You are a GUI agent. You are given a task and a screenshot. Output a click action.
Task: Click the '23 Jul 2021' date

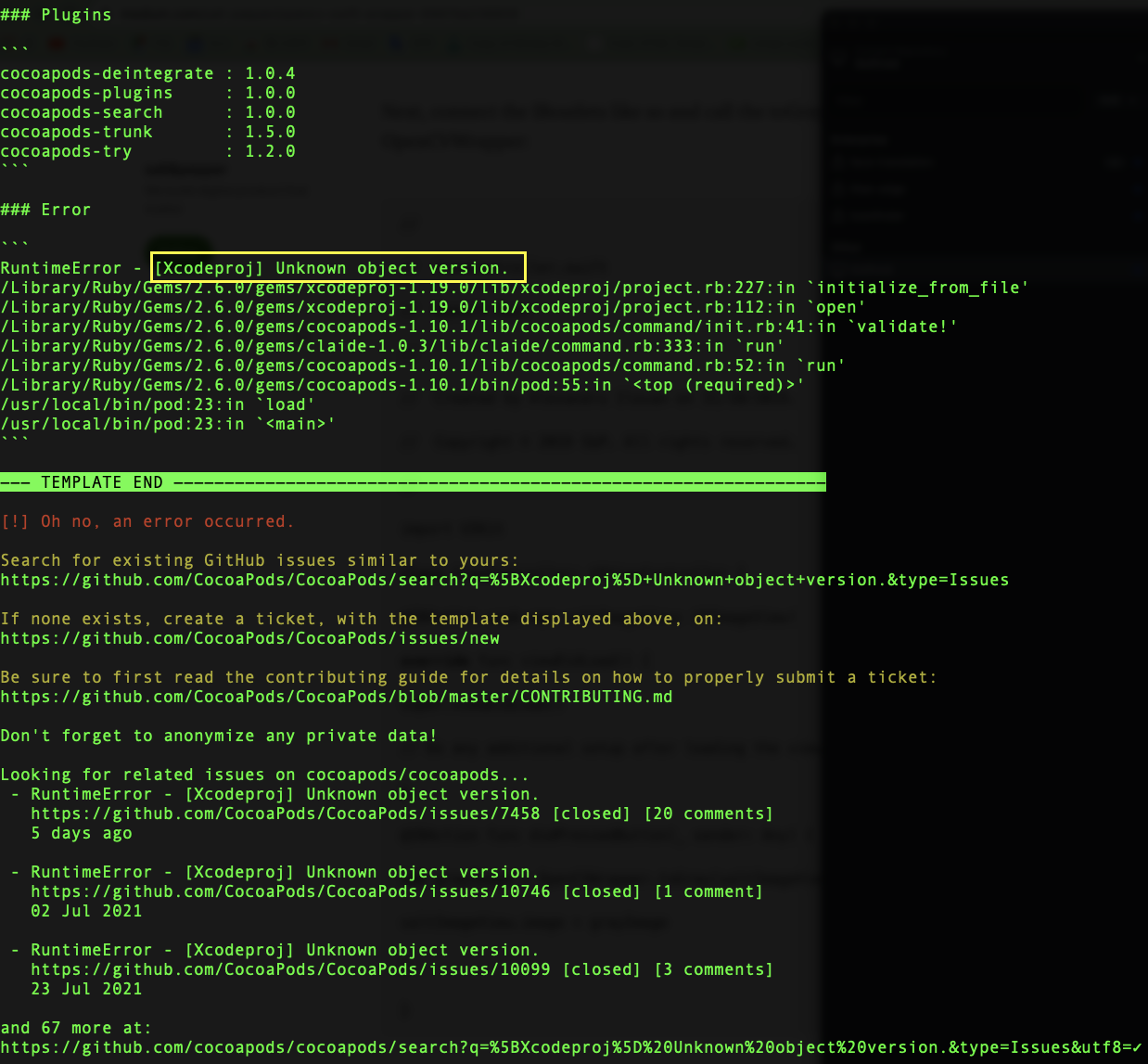click(x=86, y=989)
